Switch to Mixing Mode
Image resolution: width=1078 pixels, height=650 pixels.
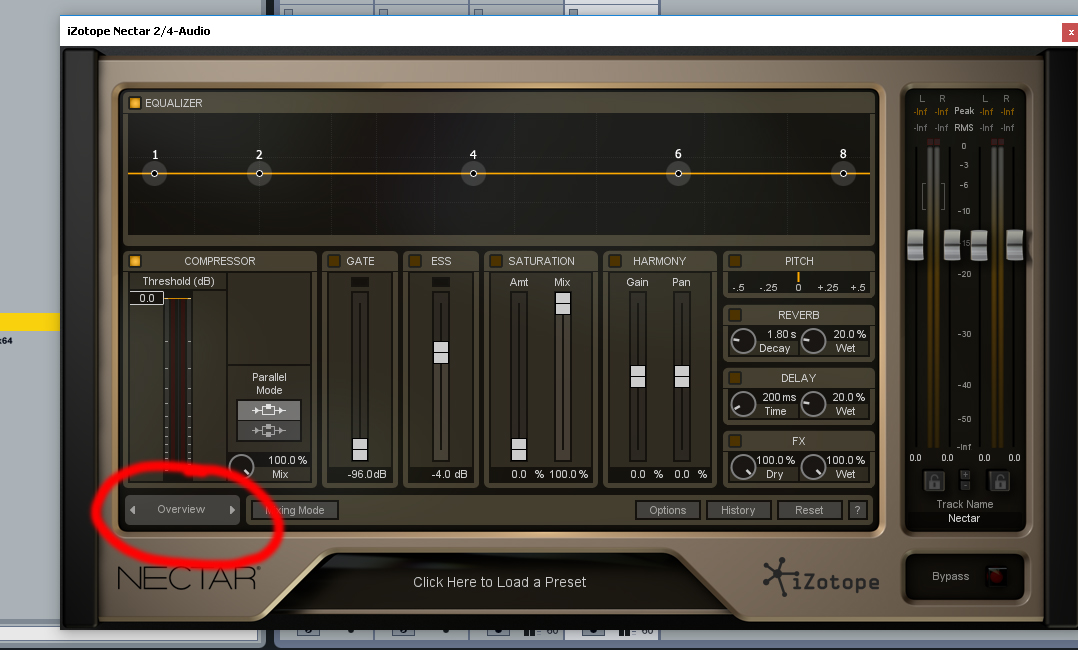pyautogui.click(x=295, y=510)
